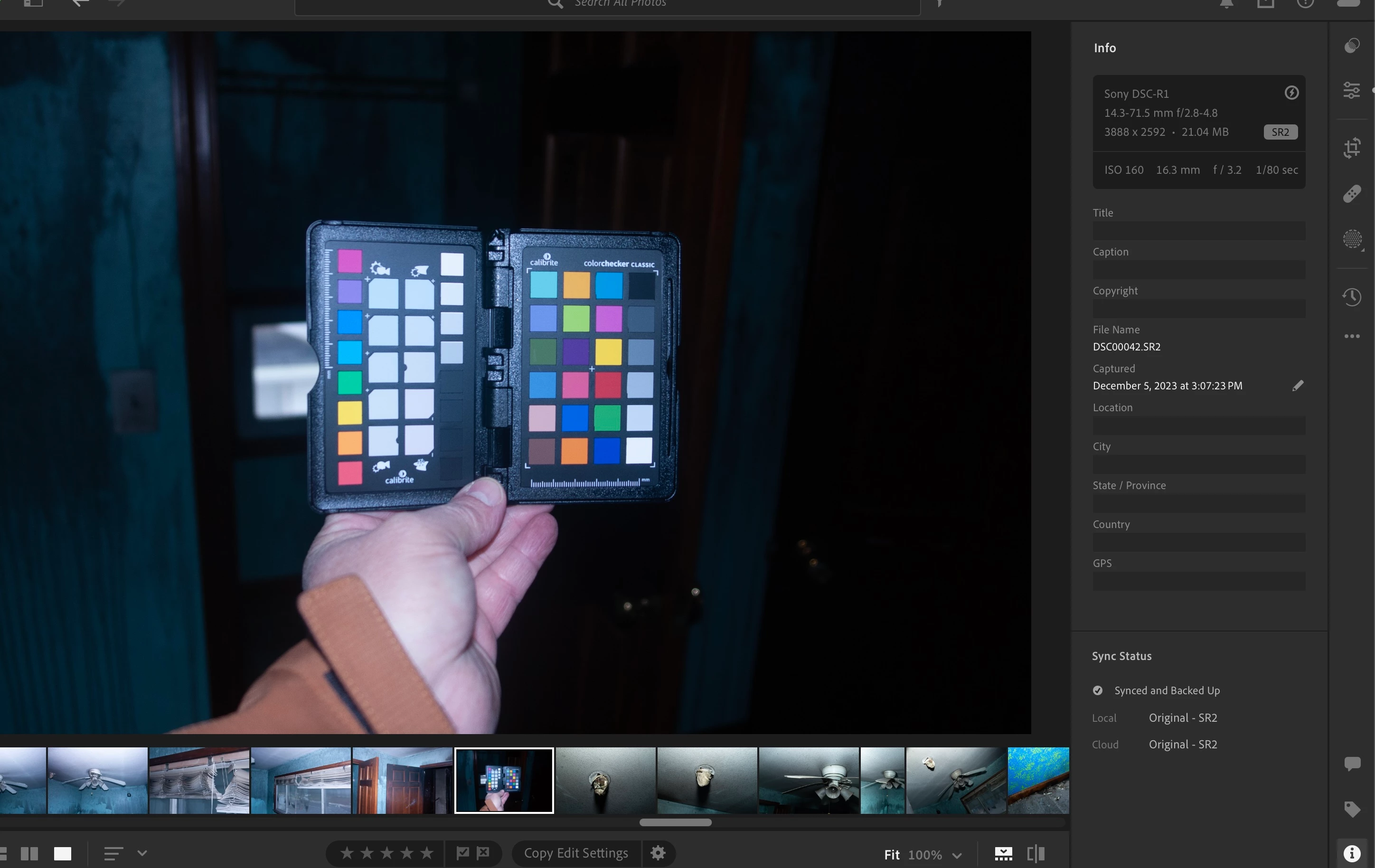Viewport: 1375px width, 868px height.
Task: Open the Keywords tag panel
Action: tap(1352, 809)
